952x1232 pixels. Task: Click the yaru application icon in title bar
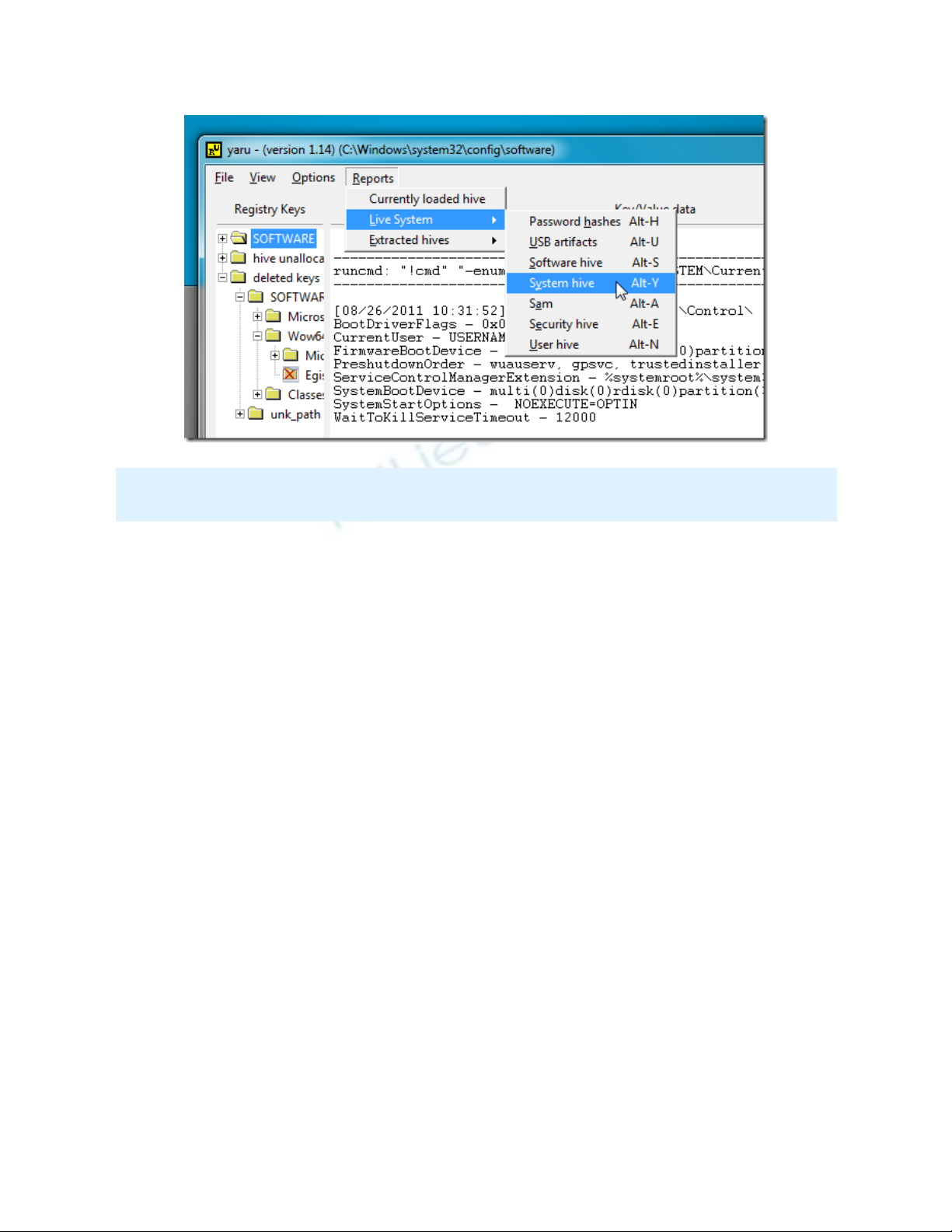pyautogui.click(x=214, y=150)
